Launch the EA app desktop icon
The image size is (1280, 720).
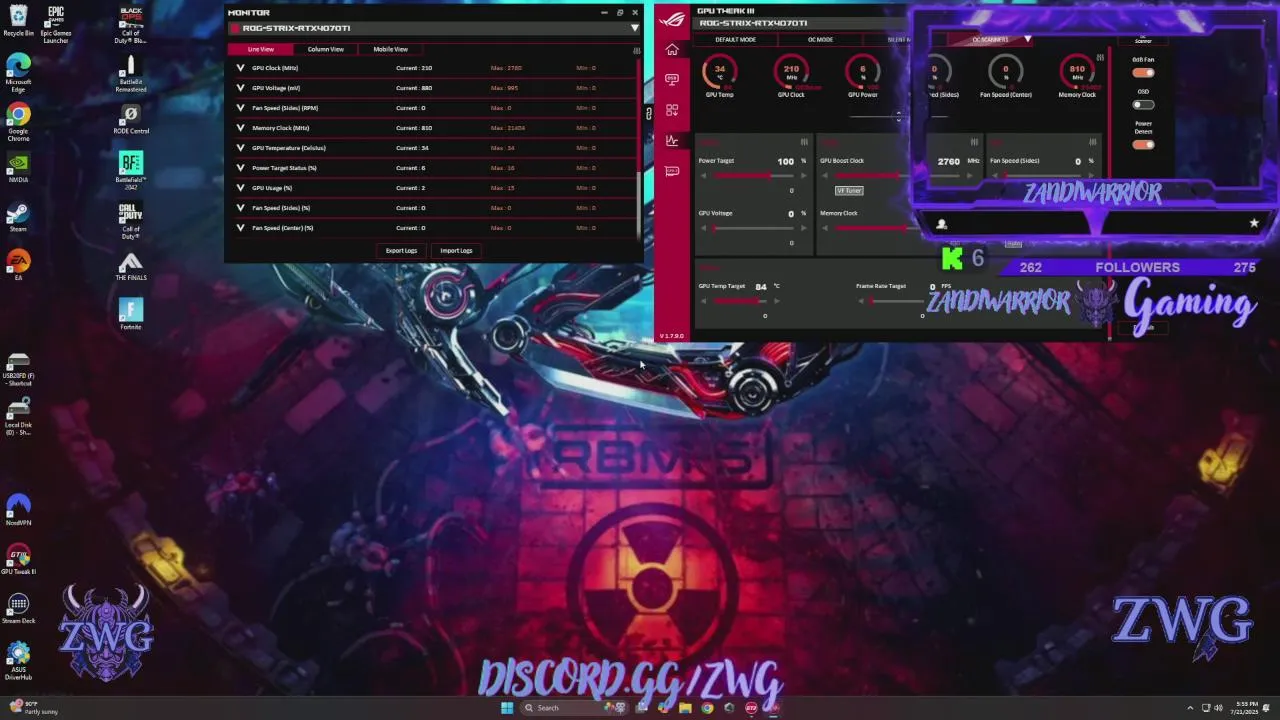click(x=18, y=265)
